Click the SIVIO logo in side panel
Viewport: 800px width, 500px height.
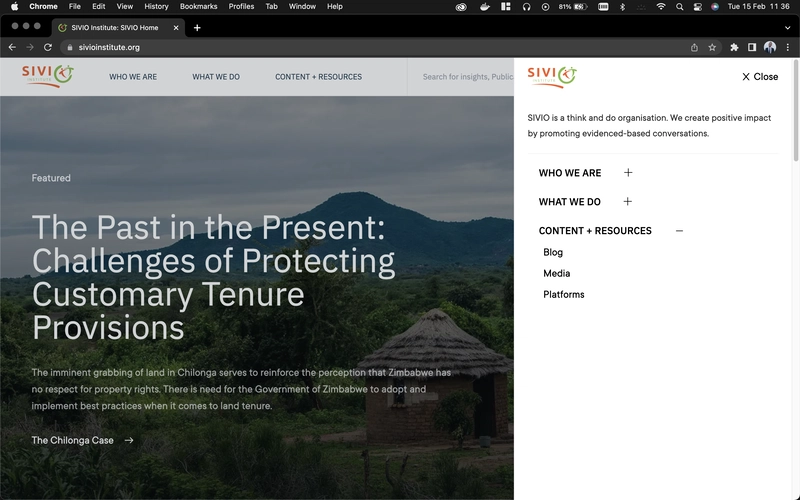[552, 75]
